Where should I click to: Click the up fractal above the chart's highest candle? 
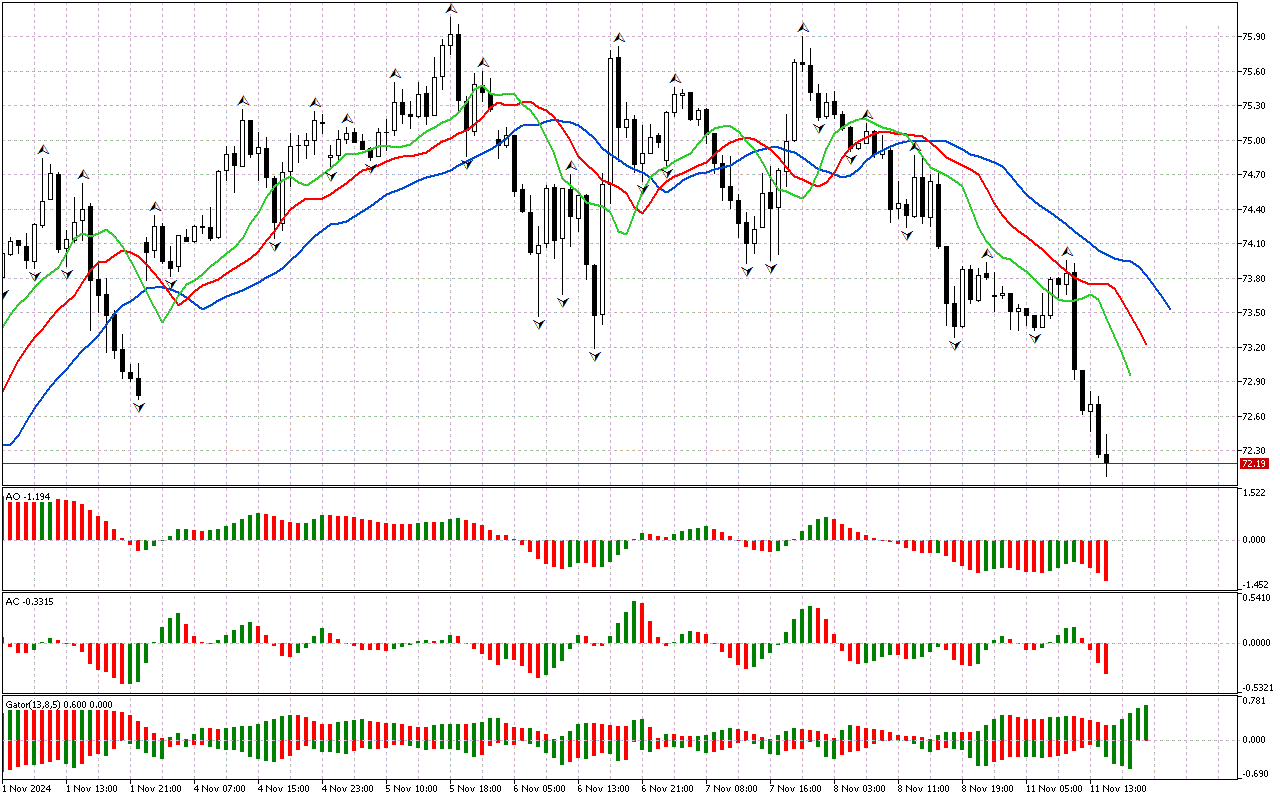(452, 9)
